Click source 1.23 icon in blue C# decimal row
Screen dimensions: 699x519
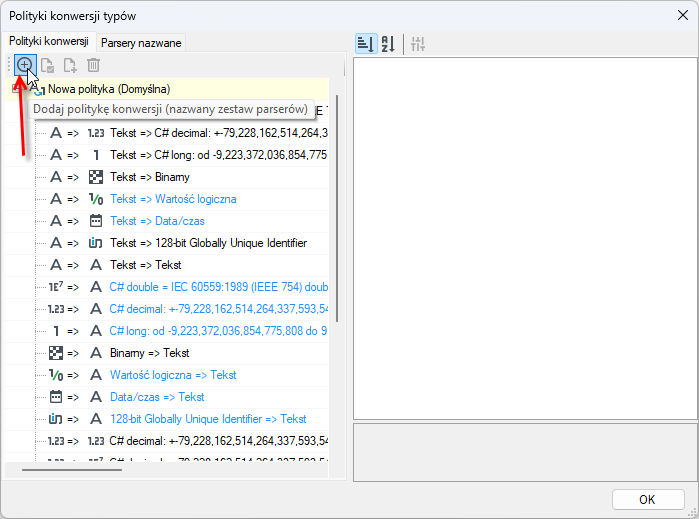click(56, 309)
